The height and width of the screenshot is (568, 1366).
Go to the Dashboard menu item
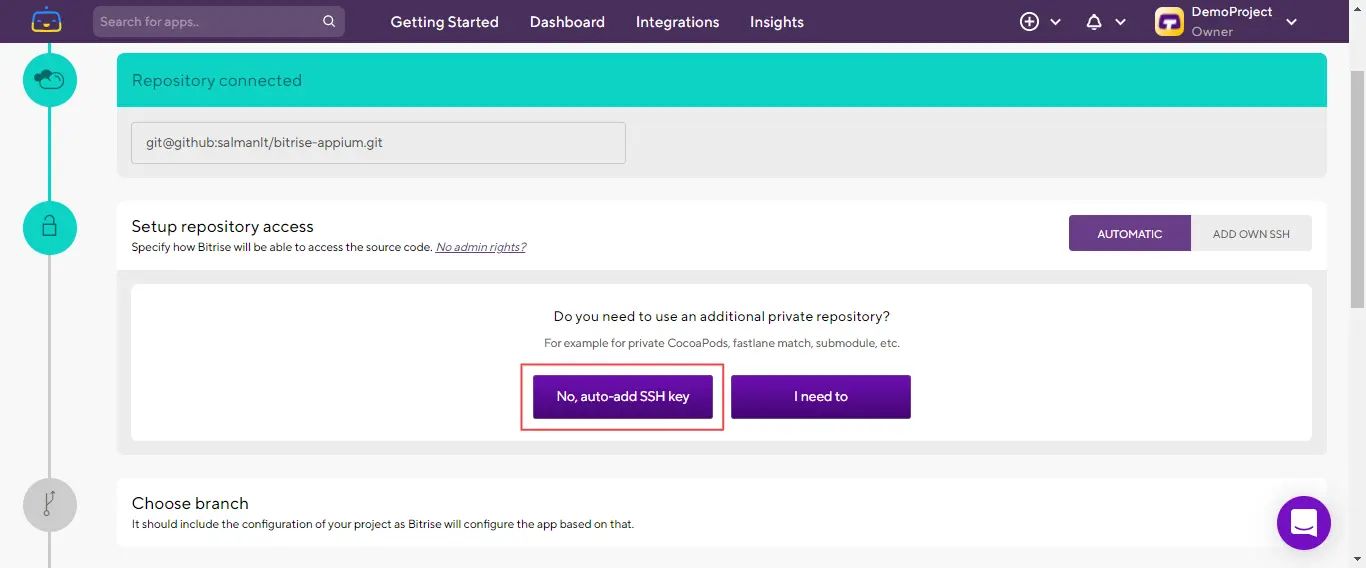[567, 22]
